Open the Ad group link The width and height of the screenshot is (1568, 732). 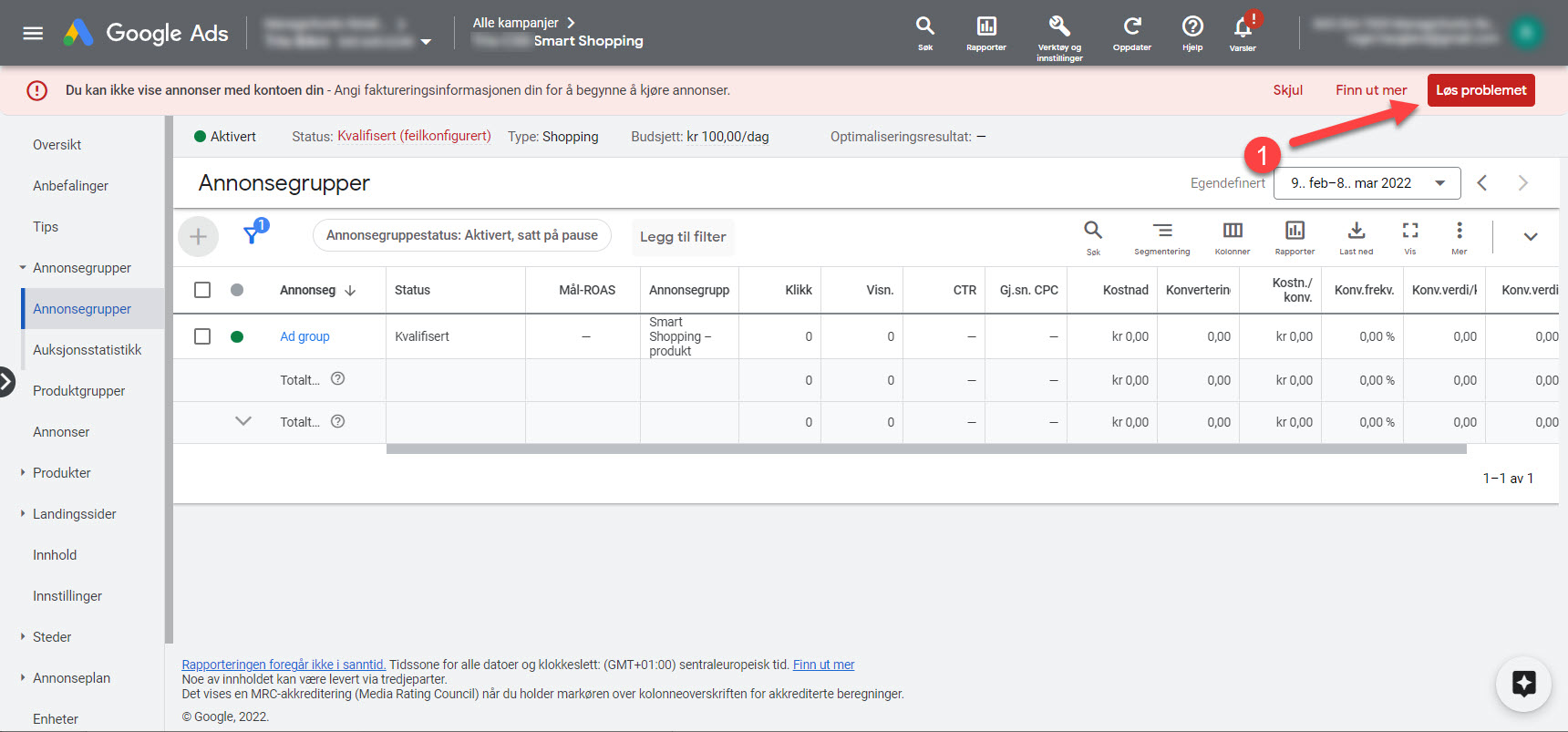(304, 336)
